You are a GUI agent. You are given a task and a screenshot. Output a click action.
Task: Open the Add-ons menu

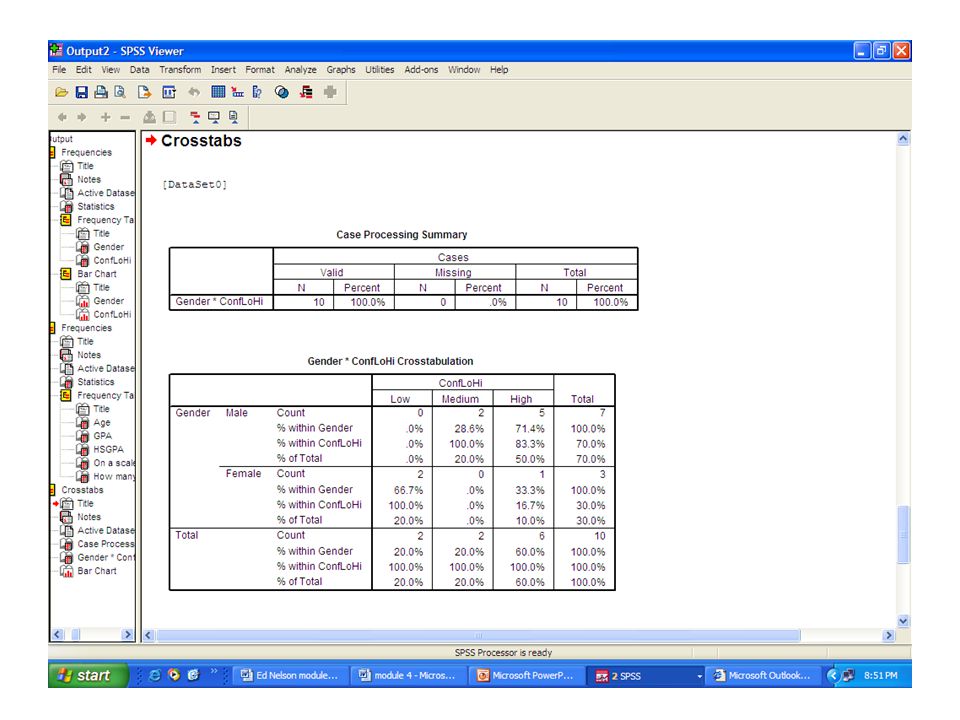421,70
